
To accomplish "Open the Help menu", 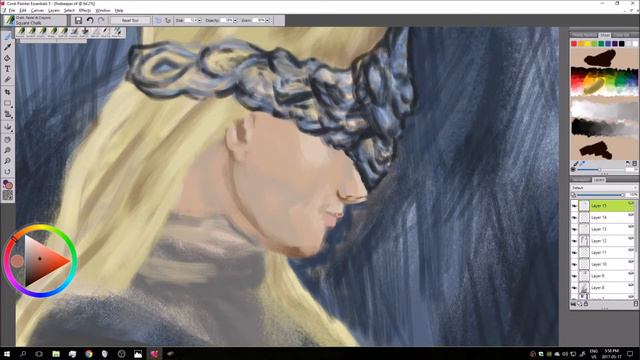I will point(119,10).
